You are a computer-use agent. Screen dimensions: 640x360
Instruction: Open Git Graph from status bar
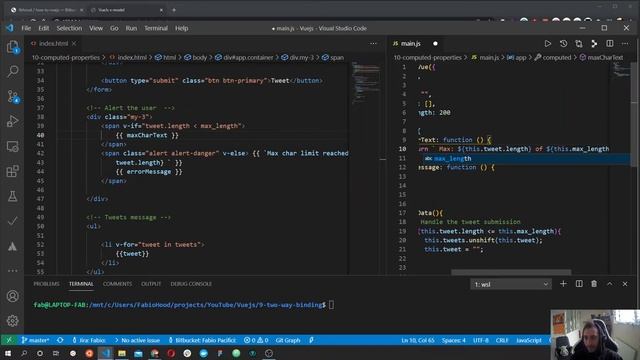[288, 340]
